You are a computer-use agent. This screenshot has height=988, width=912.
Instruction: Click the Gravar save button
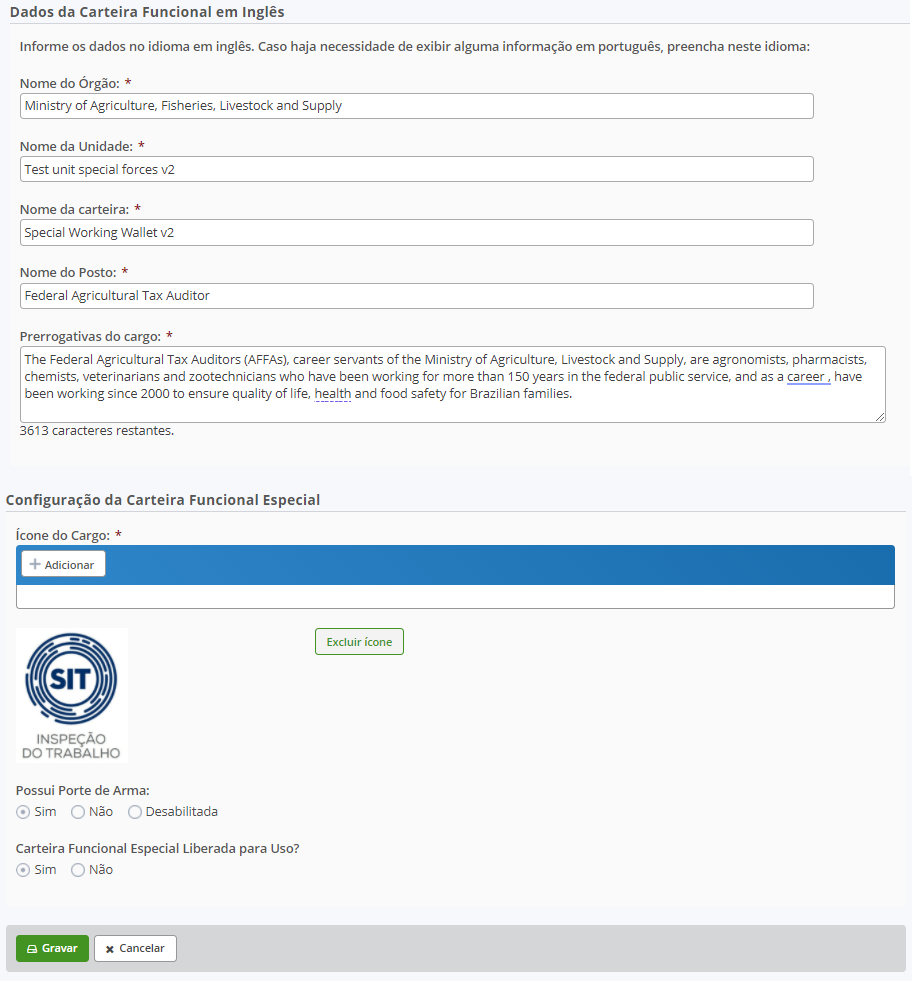tap(52, 948)
